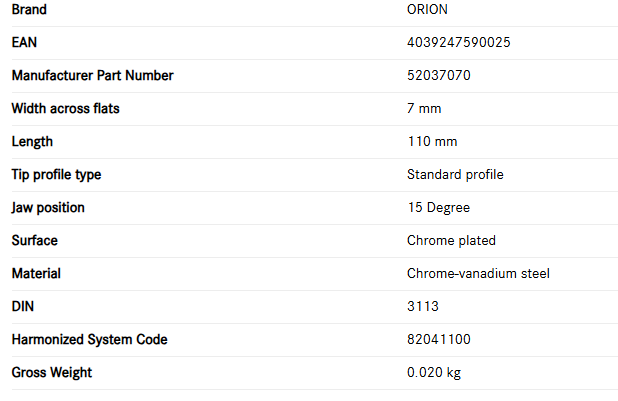Viewport: 618px width, 401px height.
Task: Click Tip profile type label
Action: (56, 175)
